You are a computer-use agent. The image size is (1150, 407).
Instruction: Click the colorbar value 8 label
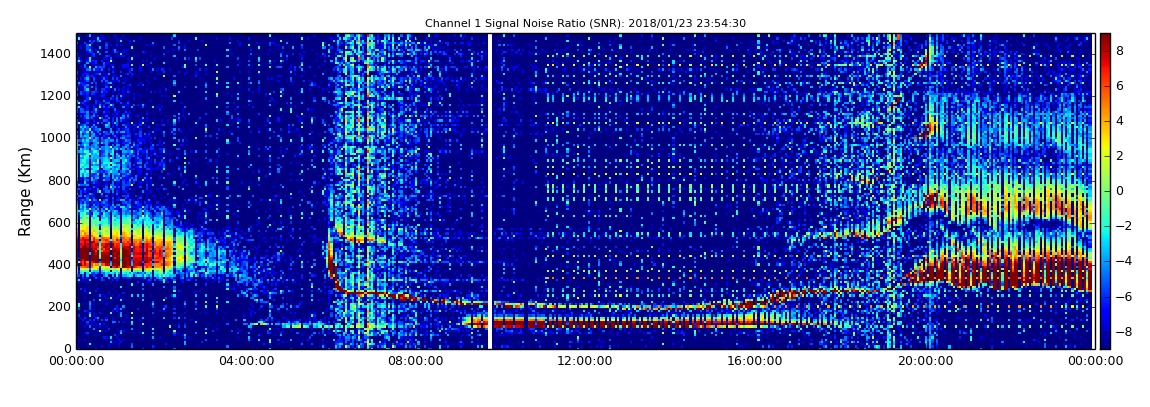click(x=1120, y=51)
